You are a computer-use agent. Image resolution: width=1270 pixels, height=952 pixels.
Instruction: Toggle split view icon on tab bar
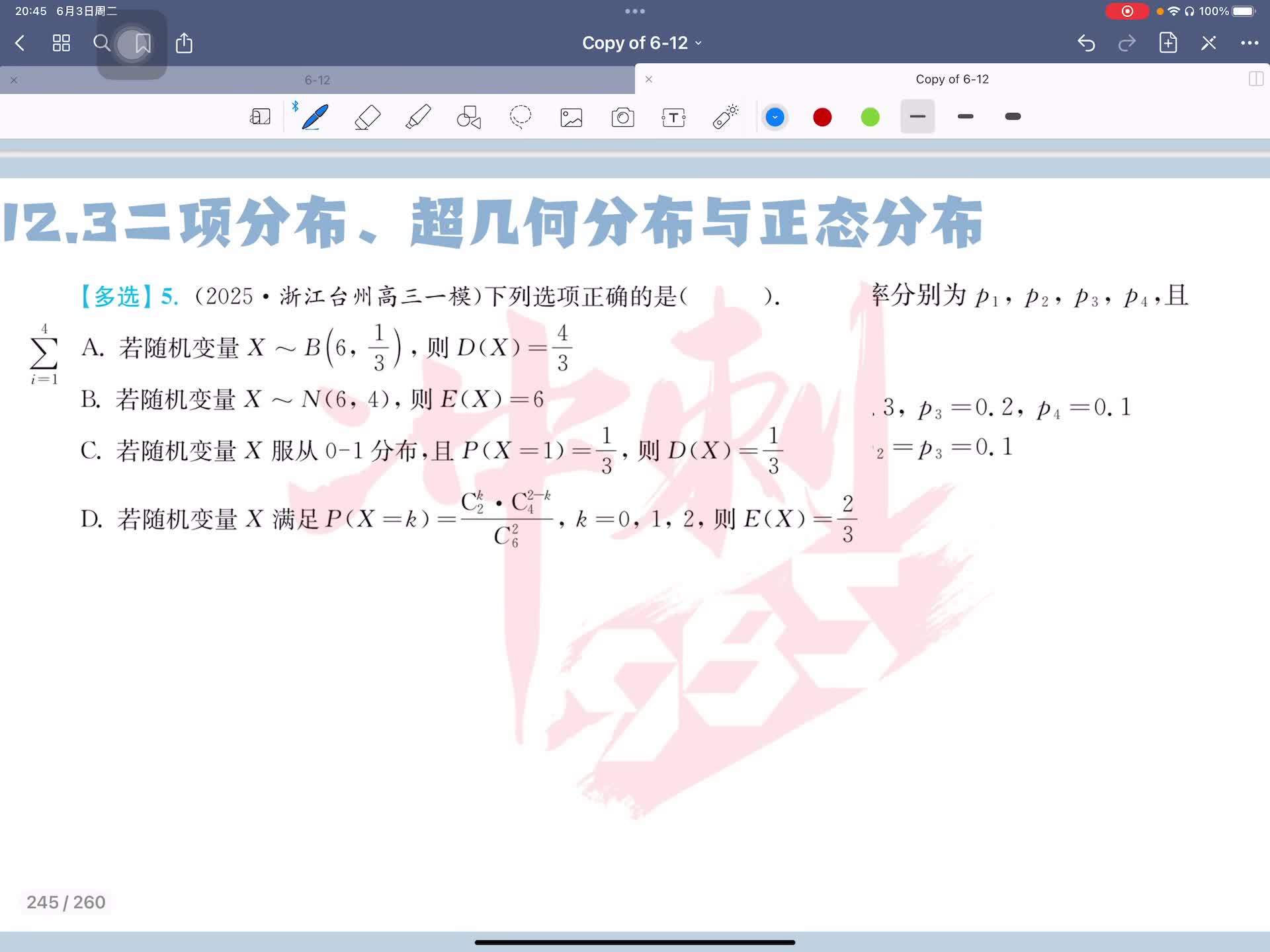1255,79
